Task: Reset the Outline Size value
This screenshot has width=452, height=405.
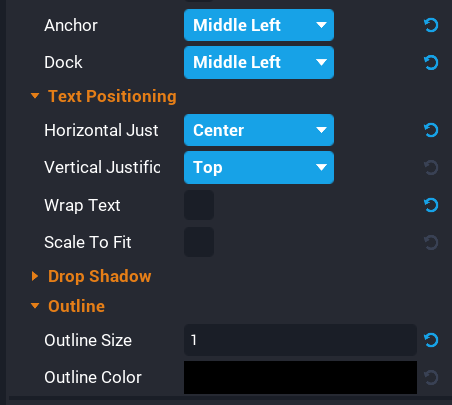Action: pos(431,340)
